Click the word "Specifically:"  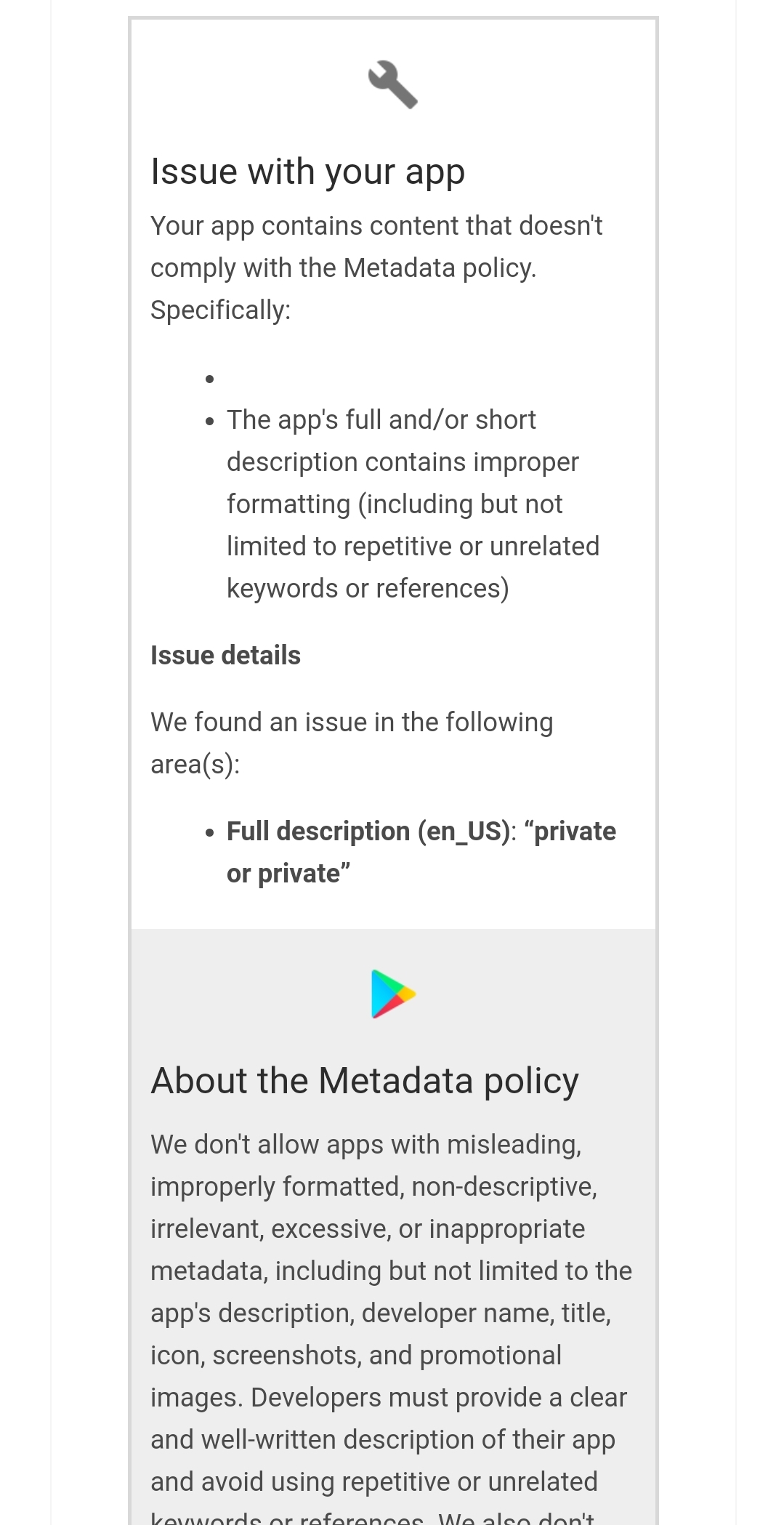(x=220, y=310)
